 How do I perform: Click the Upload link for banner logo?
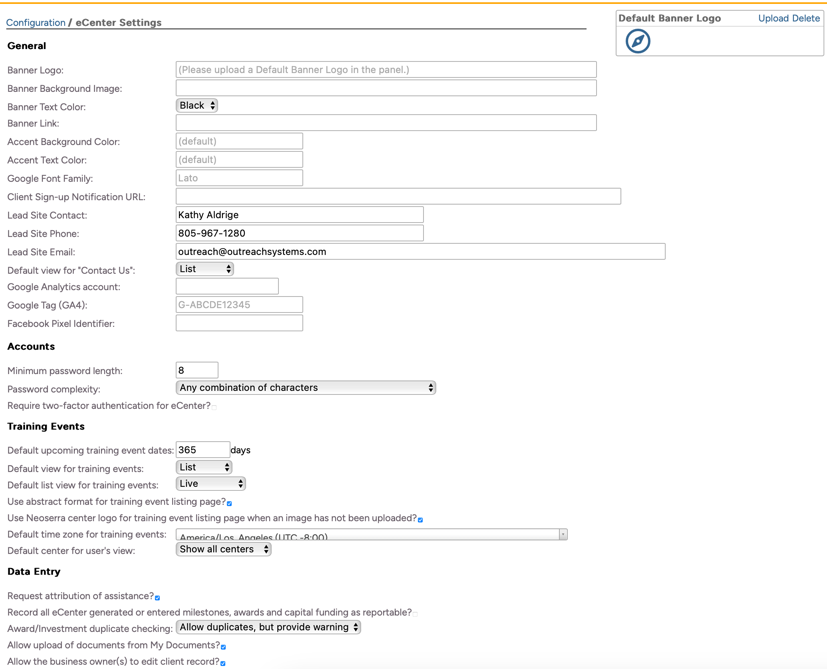pos(773,18)
